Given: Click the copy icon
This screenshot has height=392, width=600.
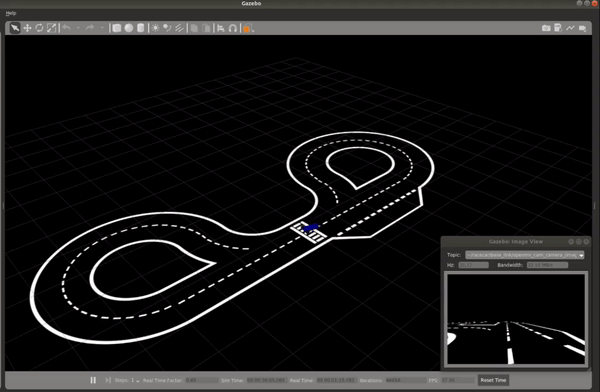Looking at the screenshot, I should tap(194, 28).
